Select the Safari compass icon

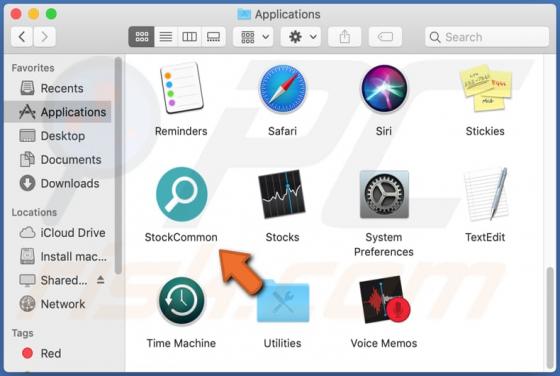click(x=282, y=89)
